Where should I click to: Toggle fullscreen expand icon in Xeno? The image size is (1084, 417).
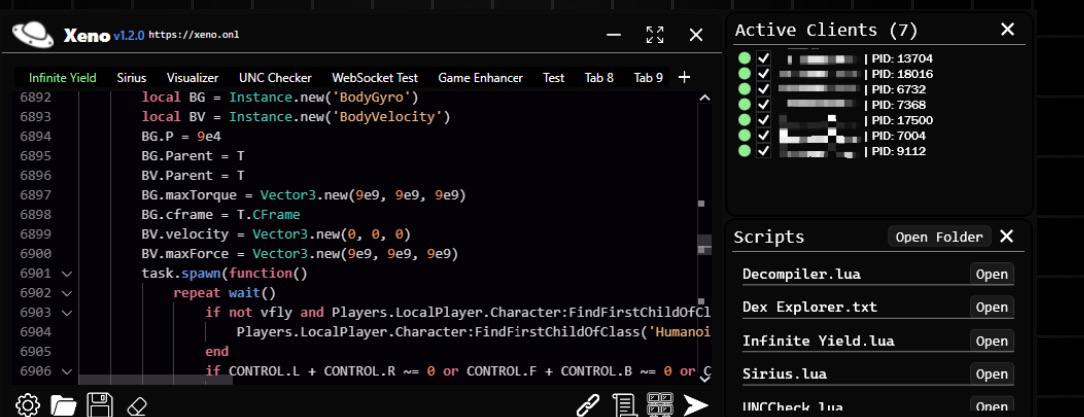[x=655, y=35]
